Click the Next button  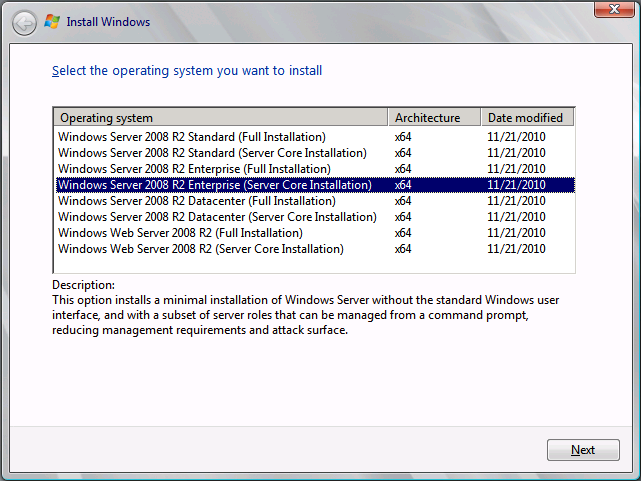(583, 450)
